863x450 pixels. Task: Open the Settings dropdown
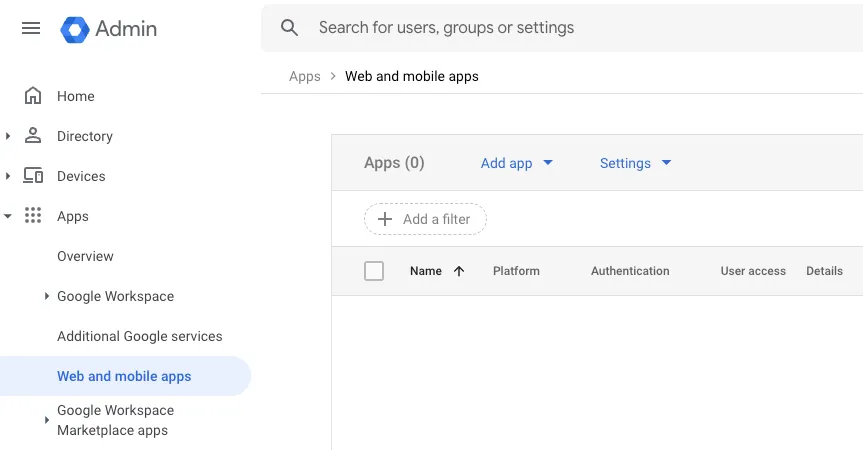coord(636,163)
